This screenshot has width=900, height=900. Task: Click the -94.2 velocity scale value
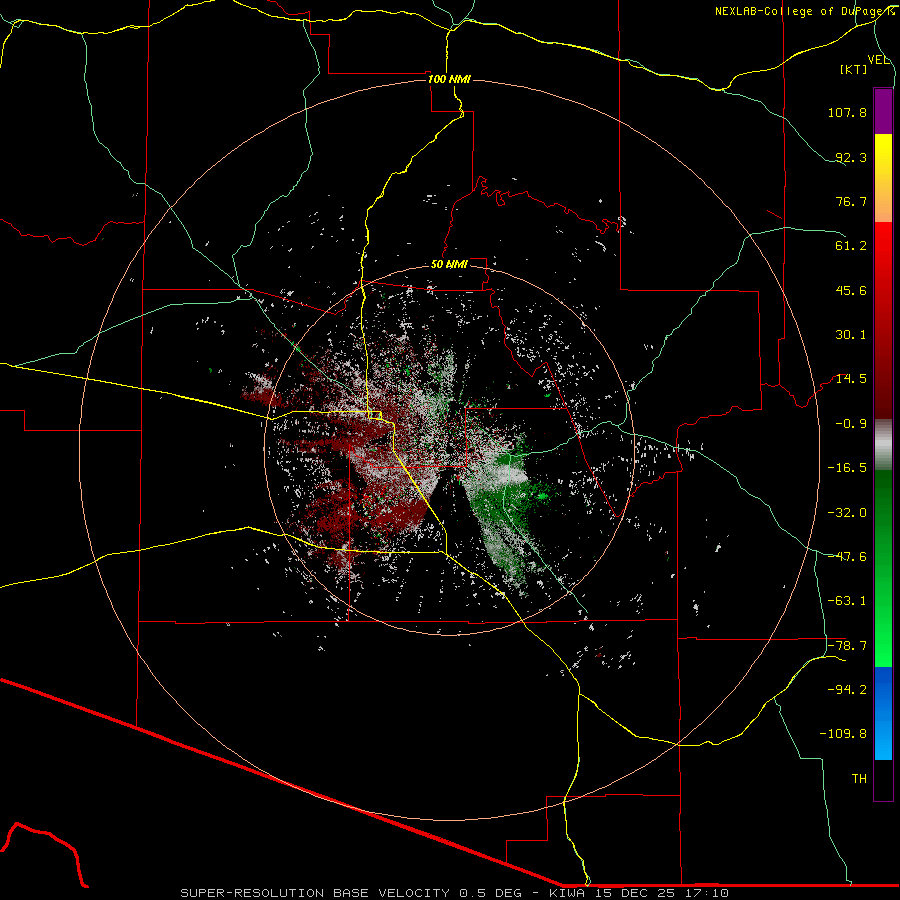click(x=847, y=689)
